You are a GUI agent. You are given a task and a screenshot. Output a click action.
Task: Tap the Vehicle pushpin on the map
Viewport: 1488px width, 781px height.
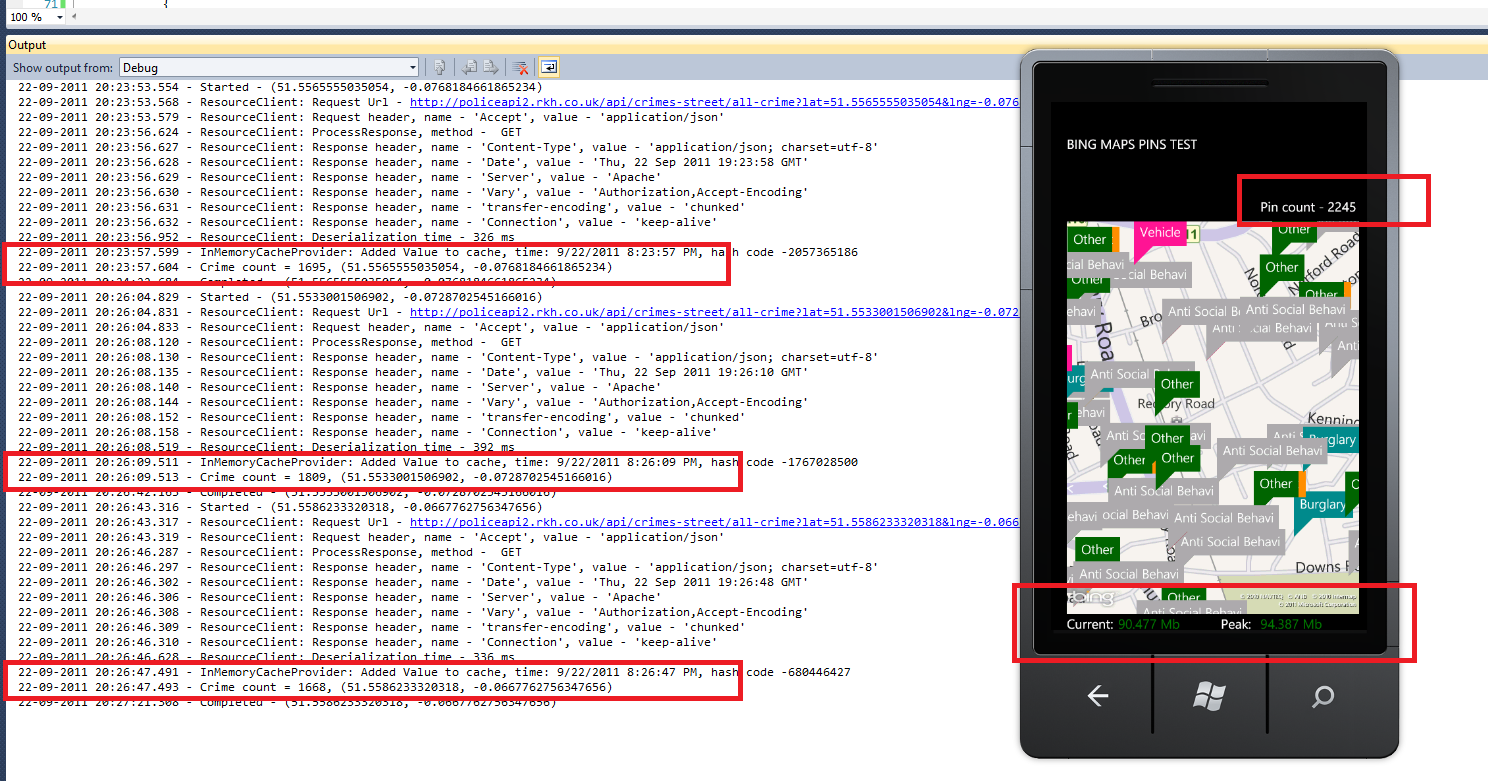[x=1160, y=232]
